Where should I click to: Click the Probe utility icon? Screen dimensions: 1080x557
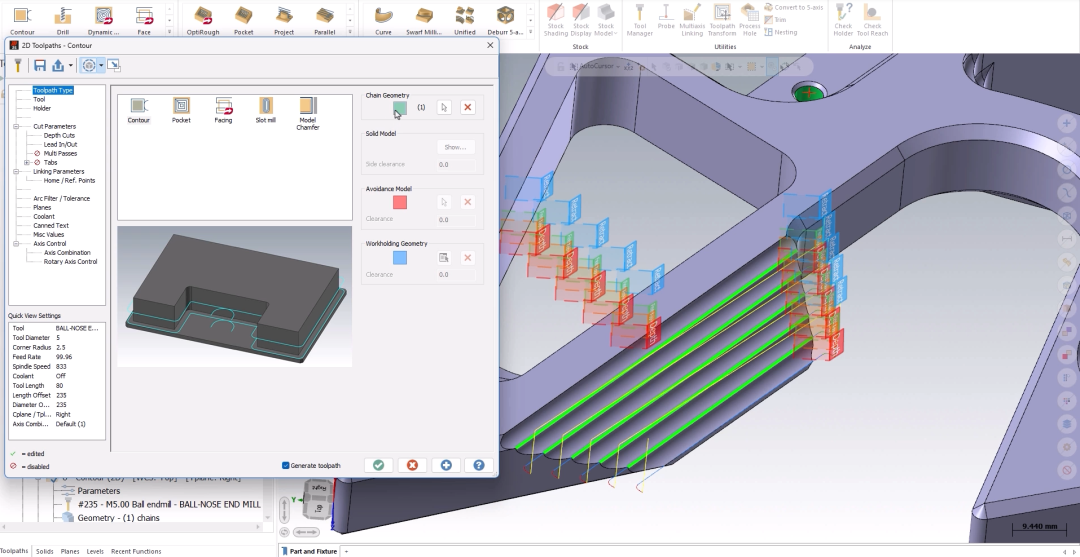click(665, 17)
